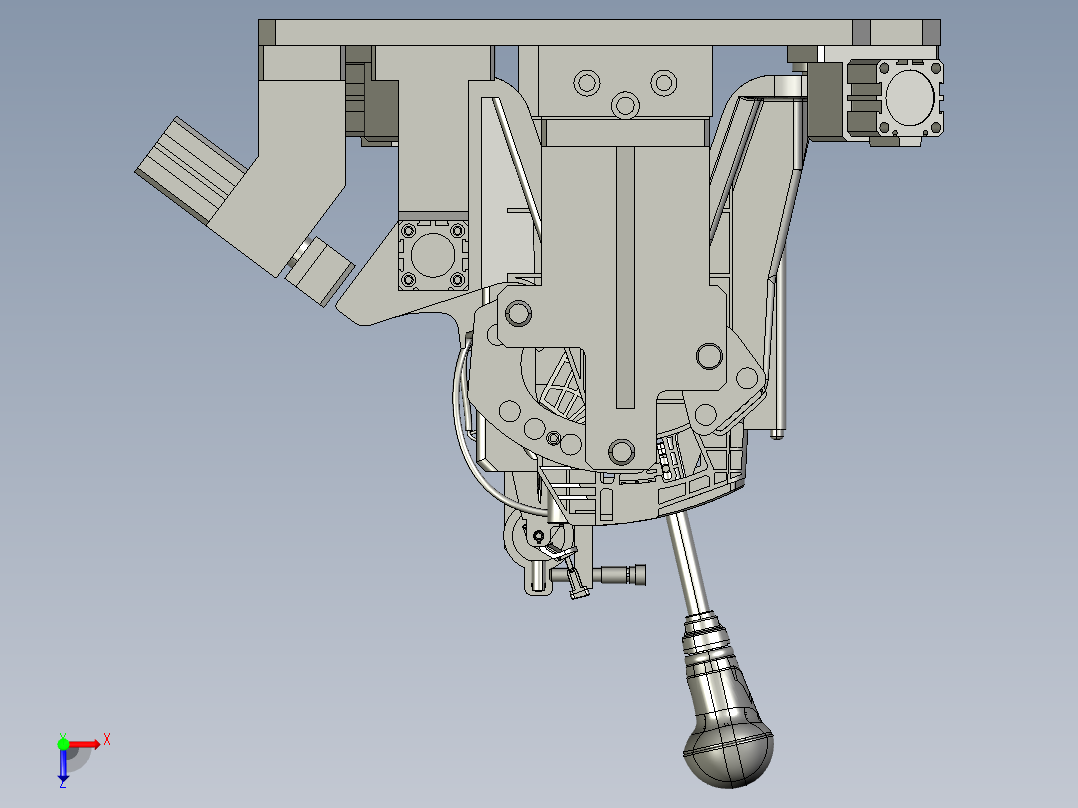
Task: Click the red X axis arrow on the triad
Action: (85, 744)
